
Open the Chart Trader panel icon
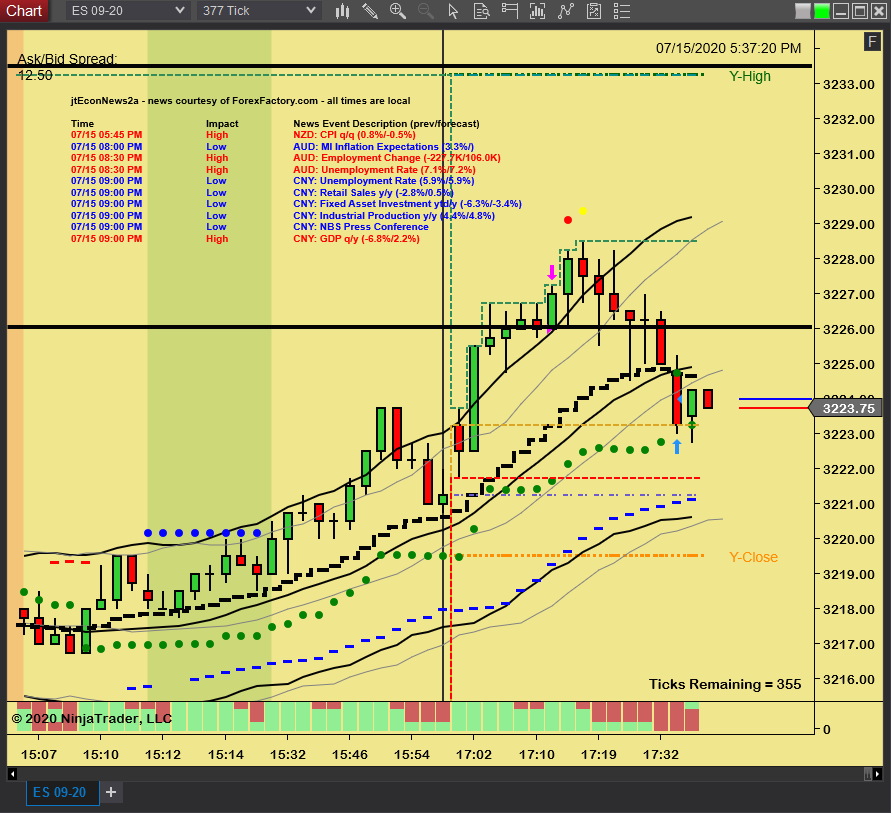coord(510,11)
